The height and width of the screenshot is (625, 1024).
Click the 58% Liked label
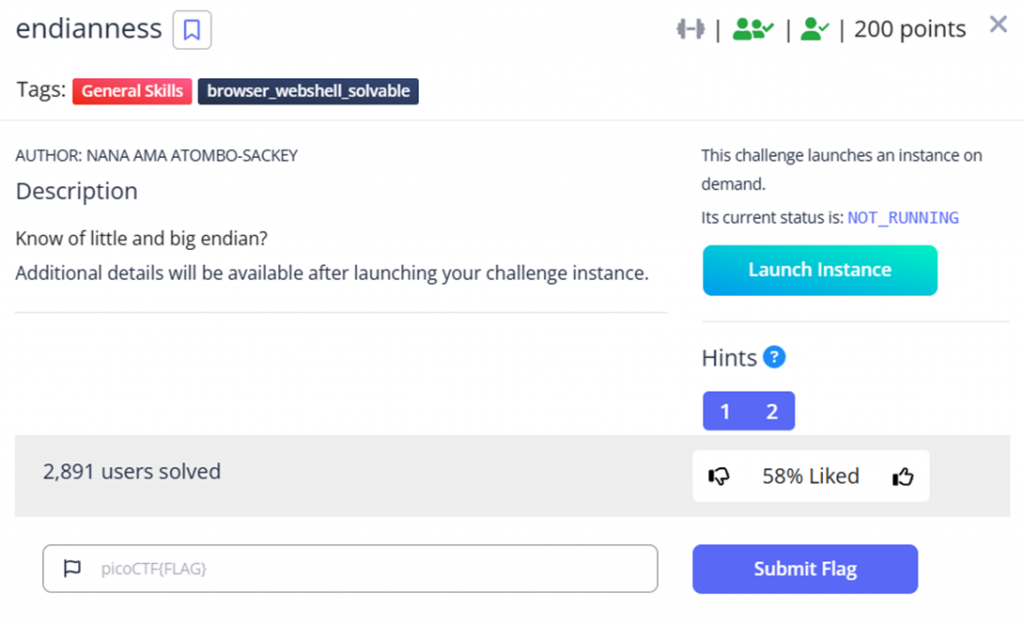coord(810,476)
